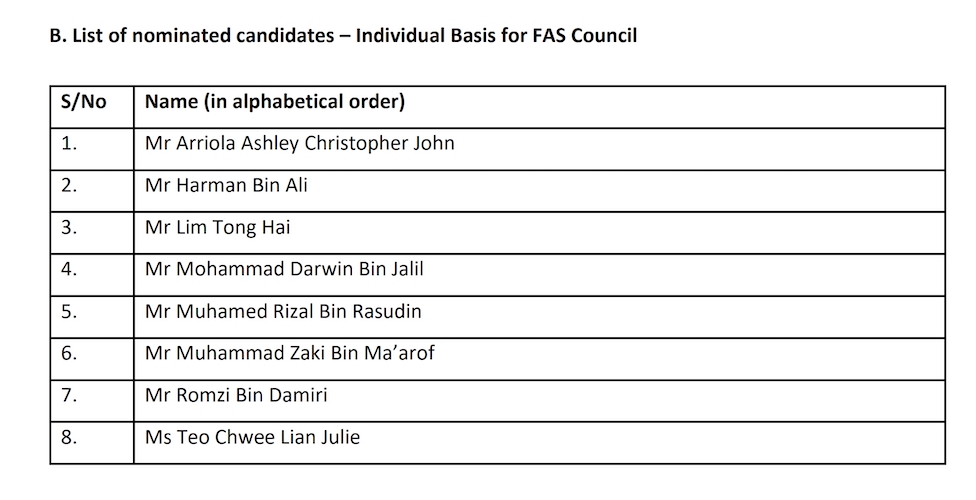This screenshot has width=976, height=500.
Task: Click the serial number 3. cell
Action: click(69, 228)
